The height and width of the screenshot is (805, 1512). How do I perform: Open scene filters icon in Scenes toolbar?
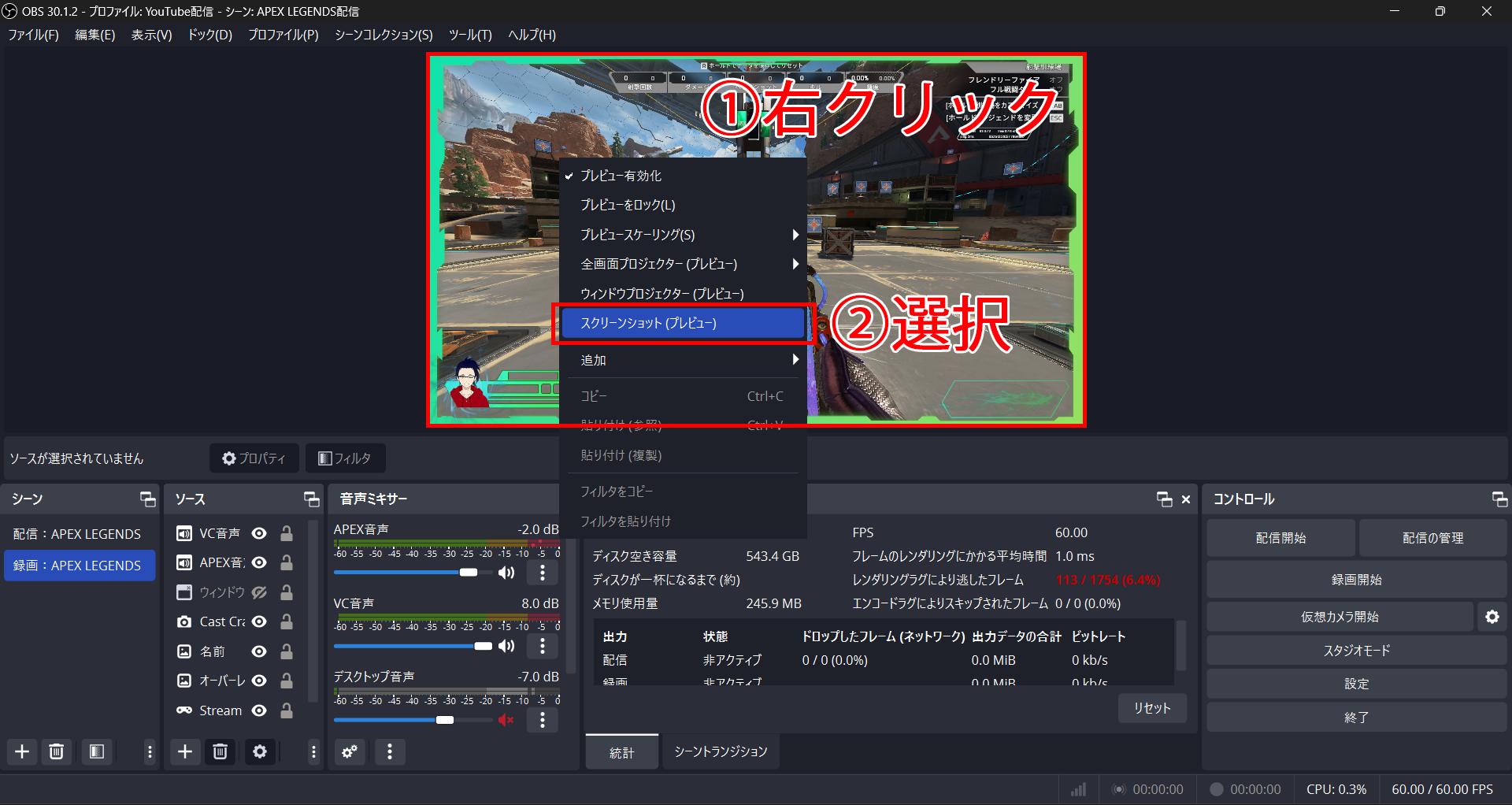[97, 751]
